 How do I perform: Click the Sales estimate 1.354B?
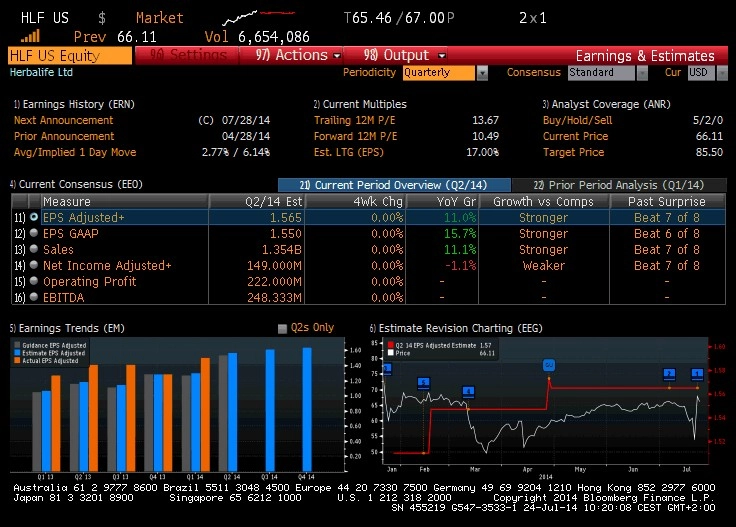click(x=282, y=249)
